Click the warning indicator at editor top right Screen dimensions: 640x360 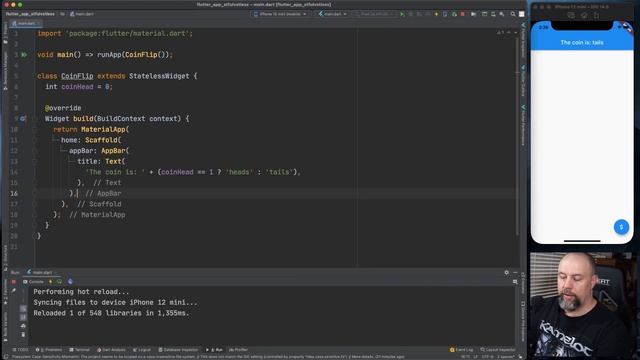(x=500, y=33)
